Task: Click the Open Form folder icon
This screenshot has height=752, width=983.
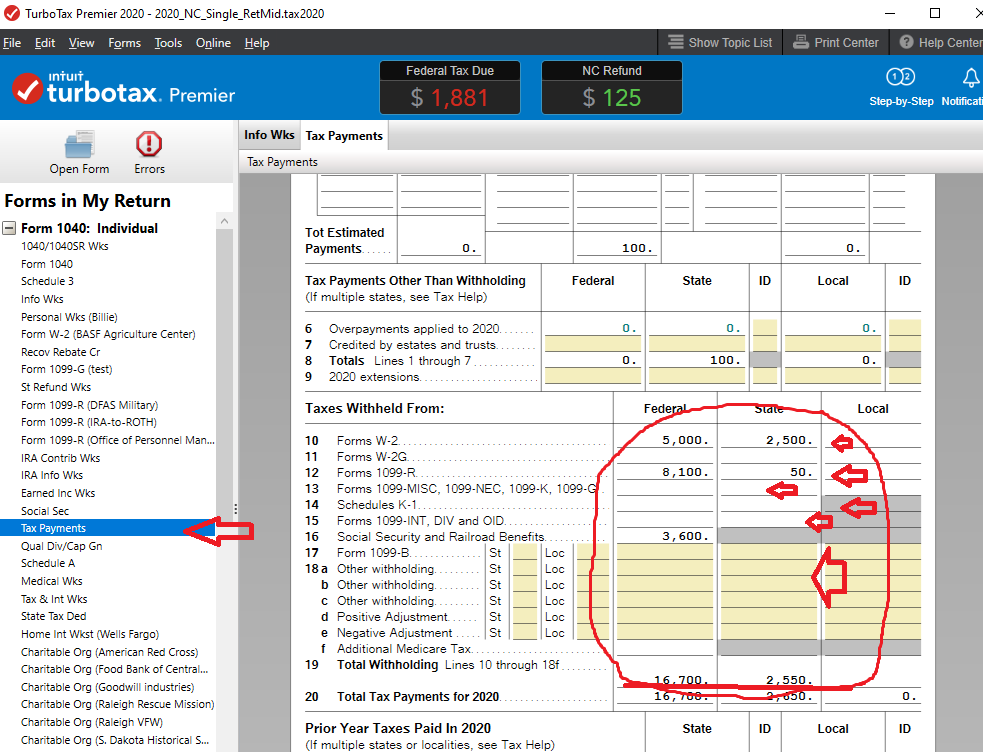Action: pos(80,145)
